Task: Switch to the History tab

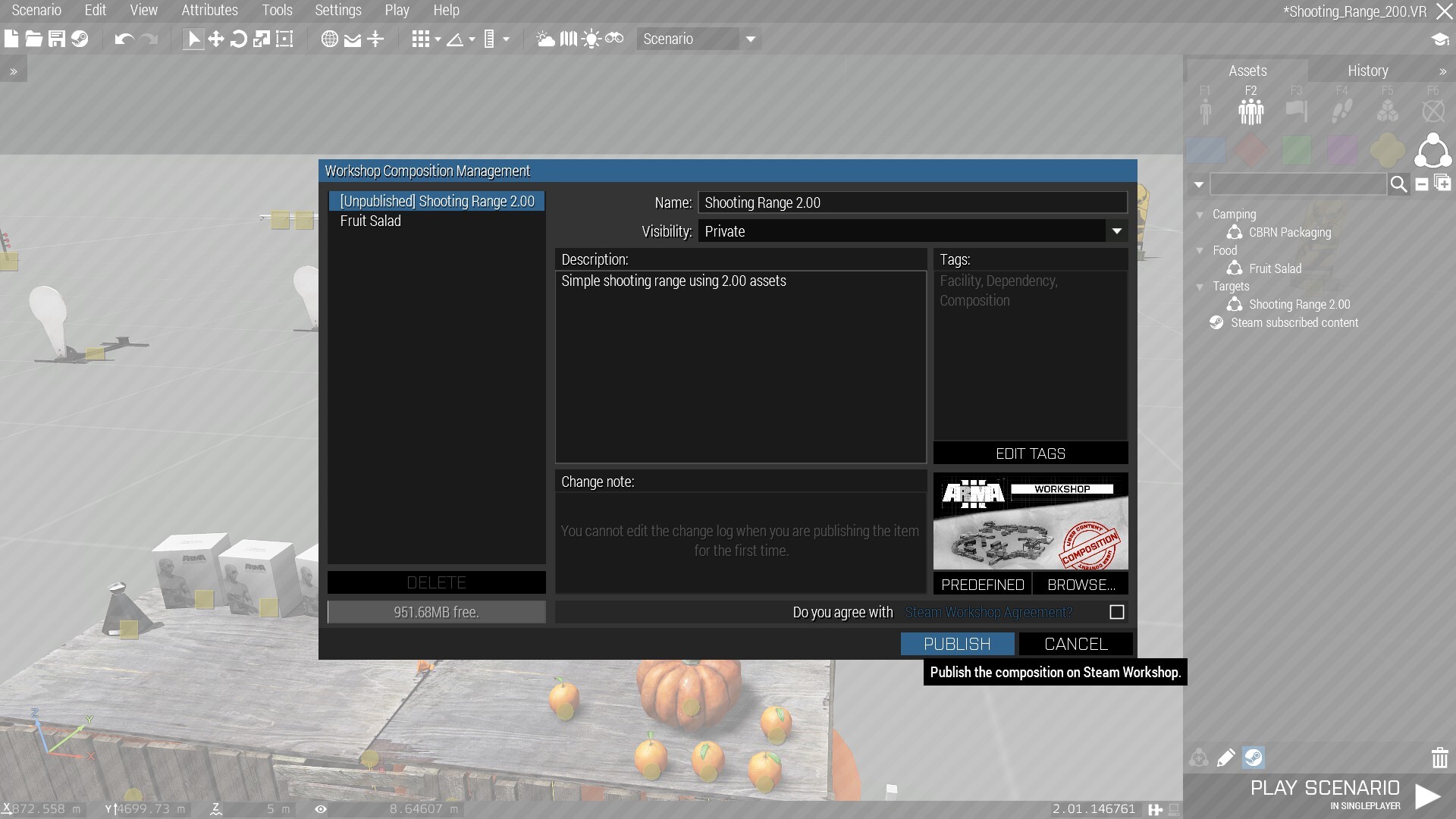Action: point(1367,71)
